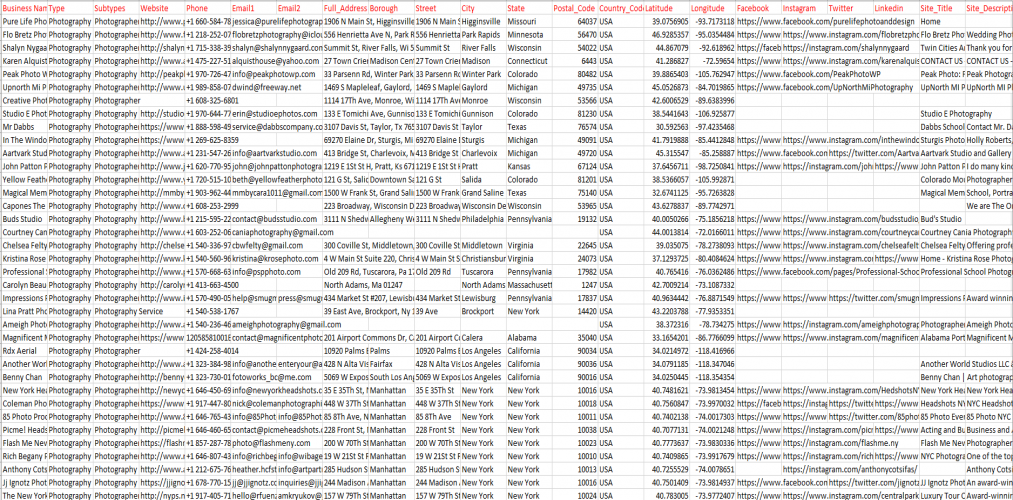Screen dimensions: 1013x500
Task: Click the Business Name column header cell
Action: click(x=24, y=7)
